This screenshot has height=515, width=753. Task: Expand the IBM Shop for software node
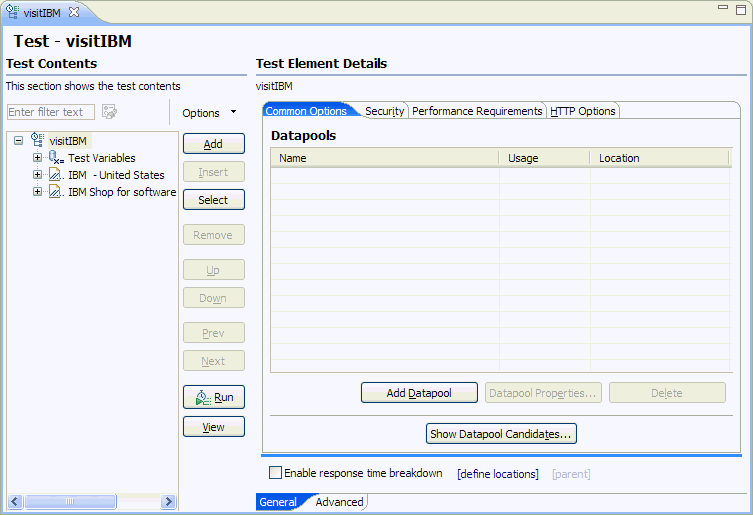click(37, 192)
